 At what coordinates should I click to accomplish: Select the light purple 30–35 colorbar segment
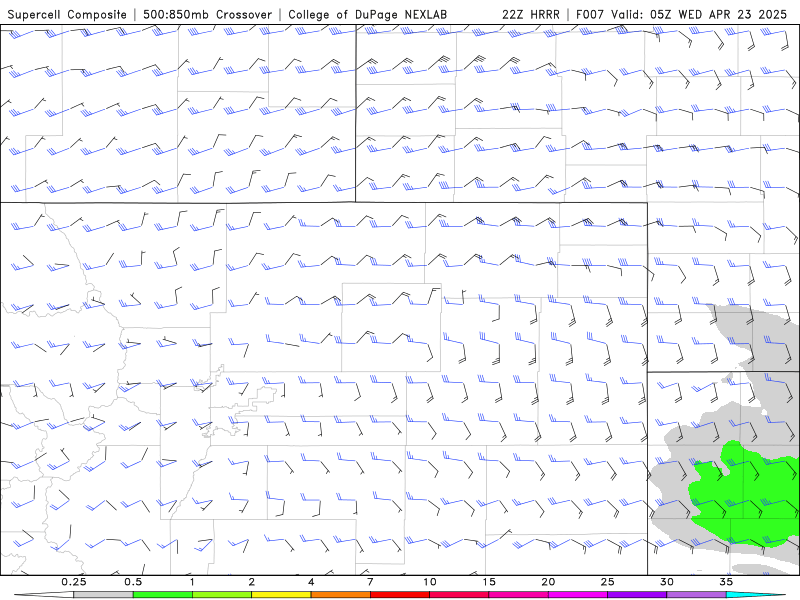pyautogui.click(x=696, y=595)
